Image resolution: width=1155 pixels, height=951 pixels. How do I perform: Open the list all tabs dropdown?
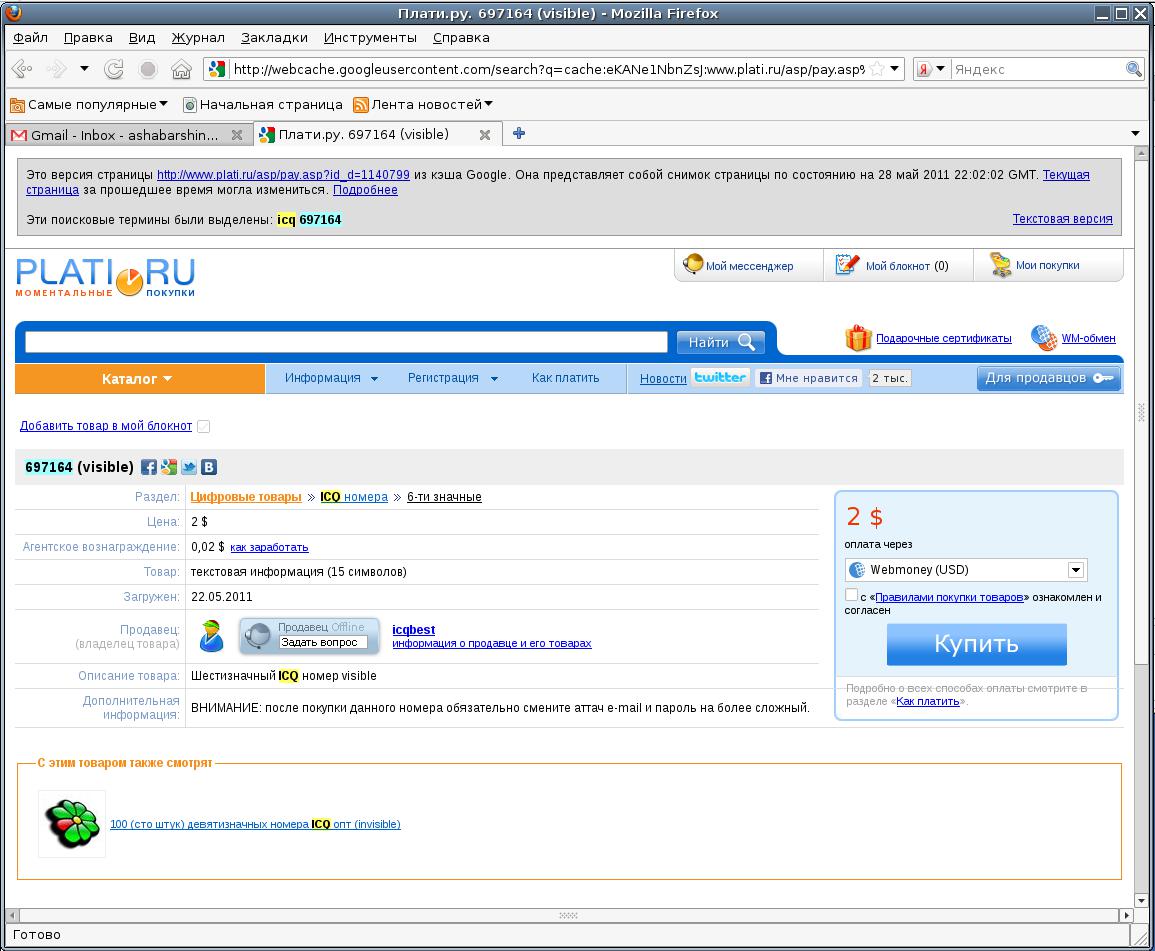tap(1135, 133)
